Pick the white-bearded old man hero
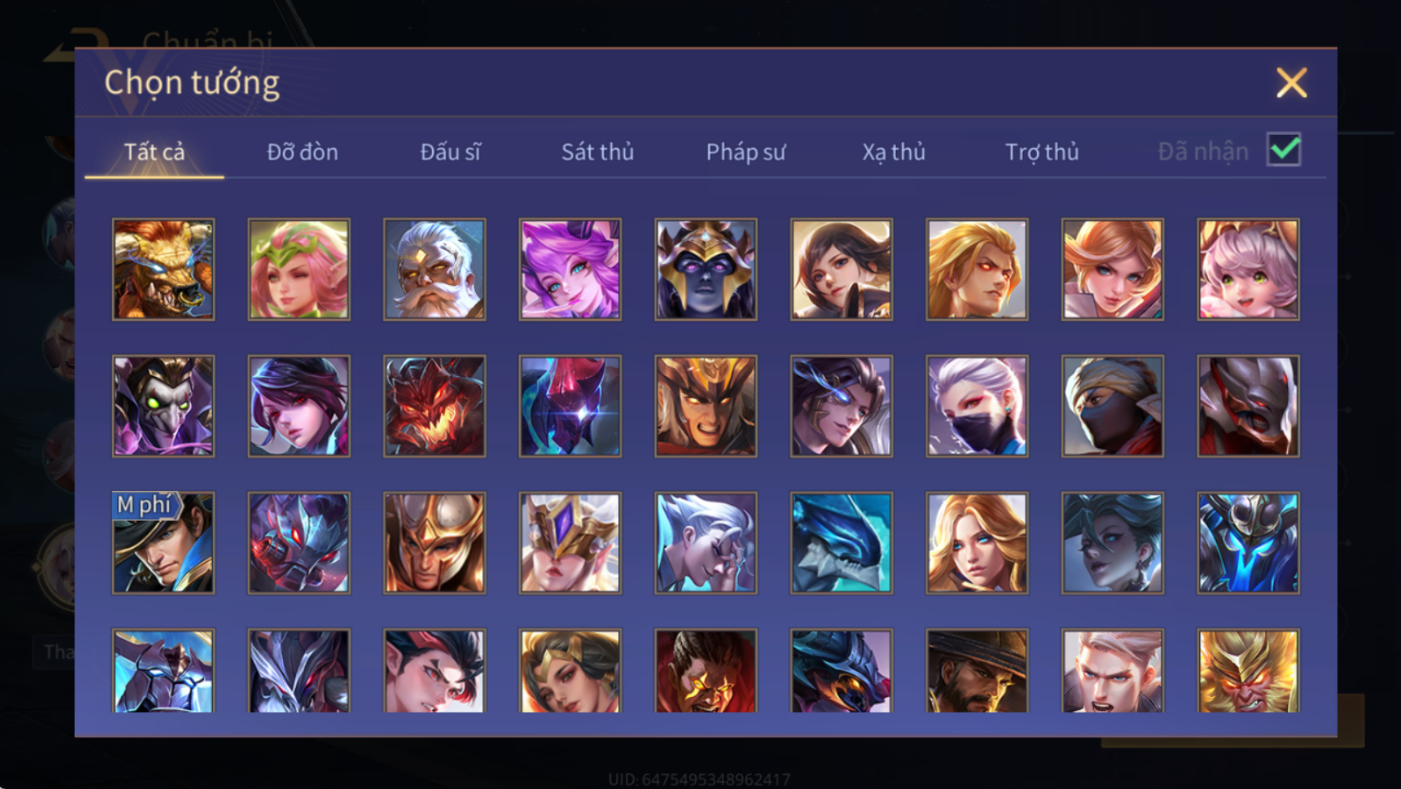1401x789 pixels. click(x=434, y=269)
